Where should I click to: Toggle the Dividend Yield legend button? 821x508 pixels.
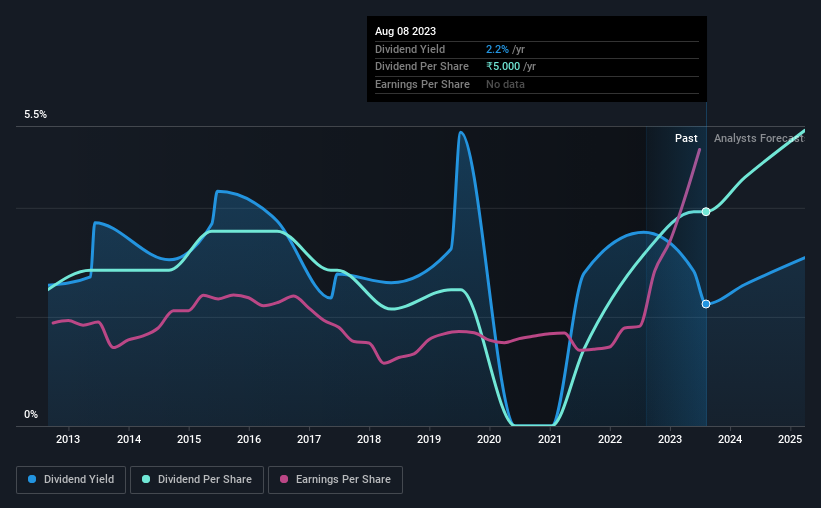tap(71, 480)
